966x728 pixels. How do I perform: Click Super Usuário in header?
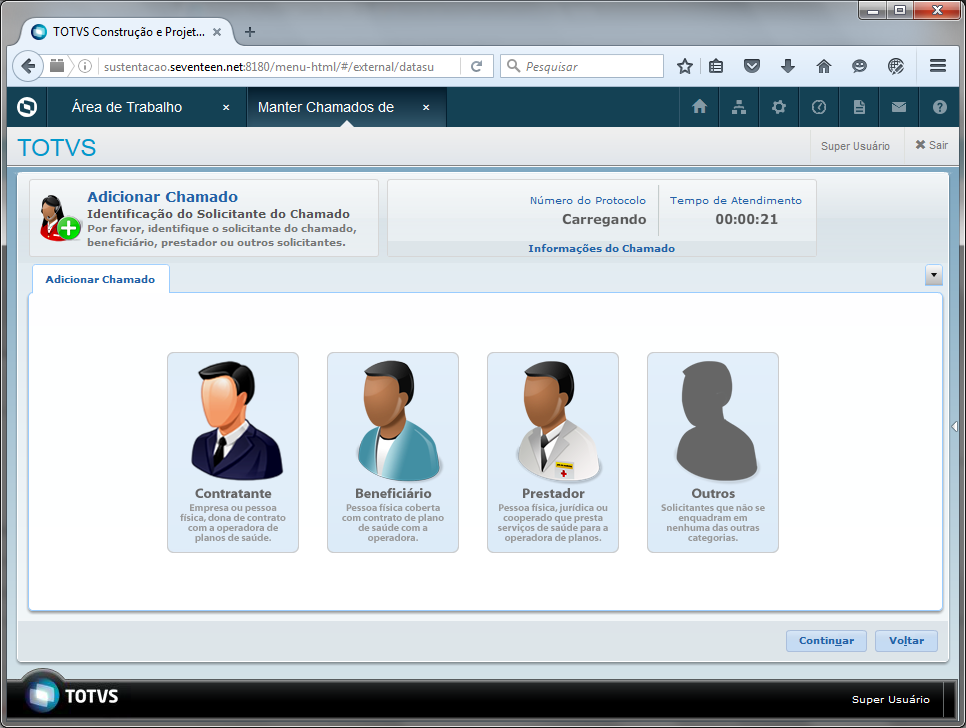pyautogui.click(x=855, y=146)
